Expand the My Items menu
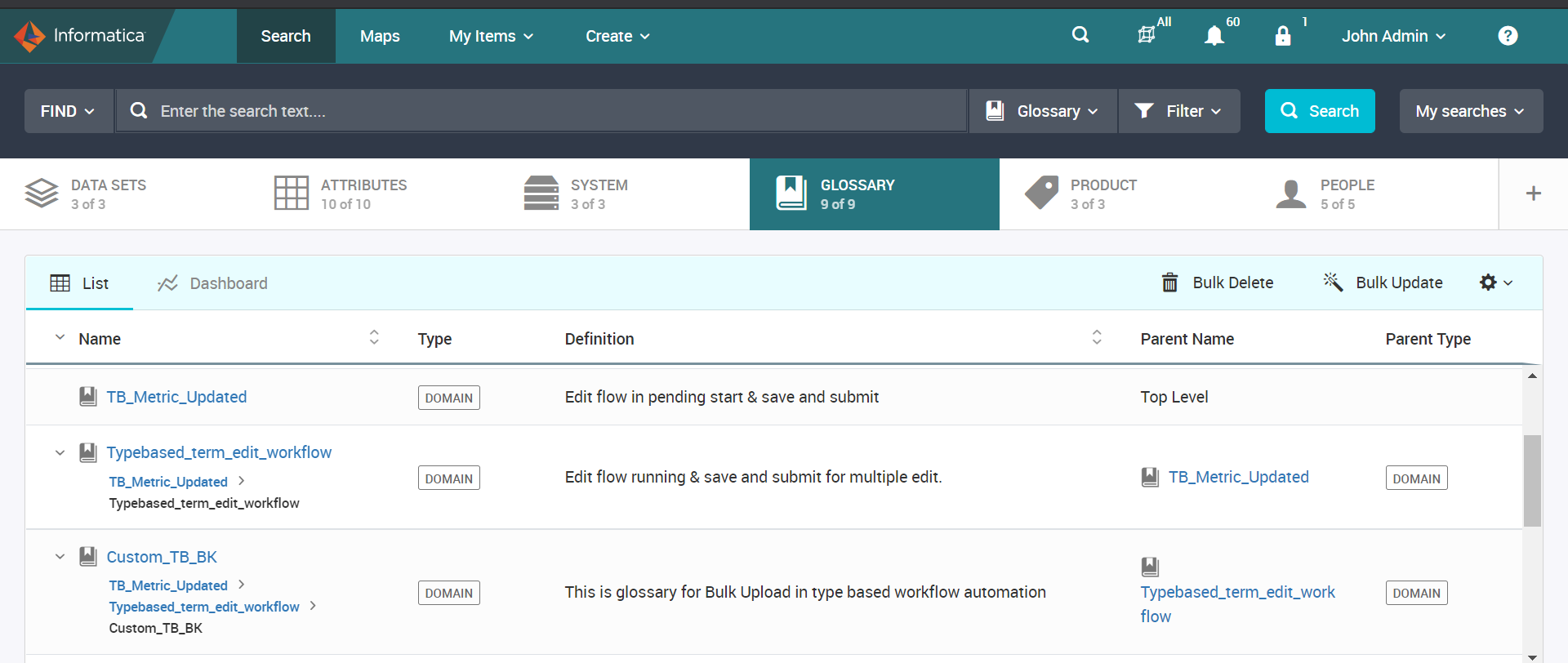This screenshot has height=663, width=1568. pos(491,36)
